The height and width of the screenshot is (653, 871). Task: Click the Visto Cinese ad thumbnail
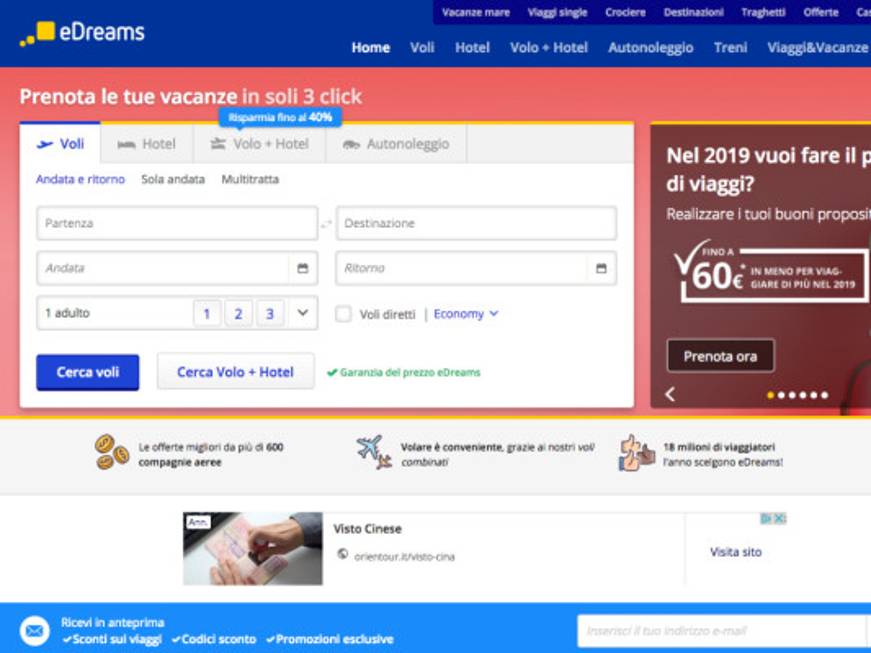tap(253, 549)
